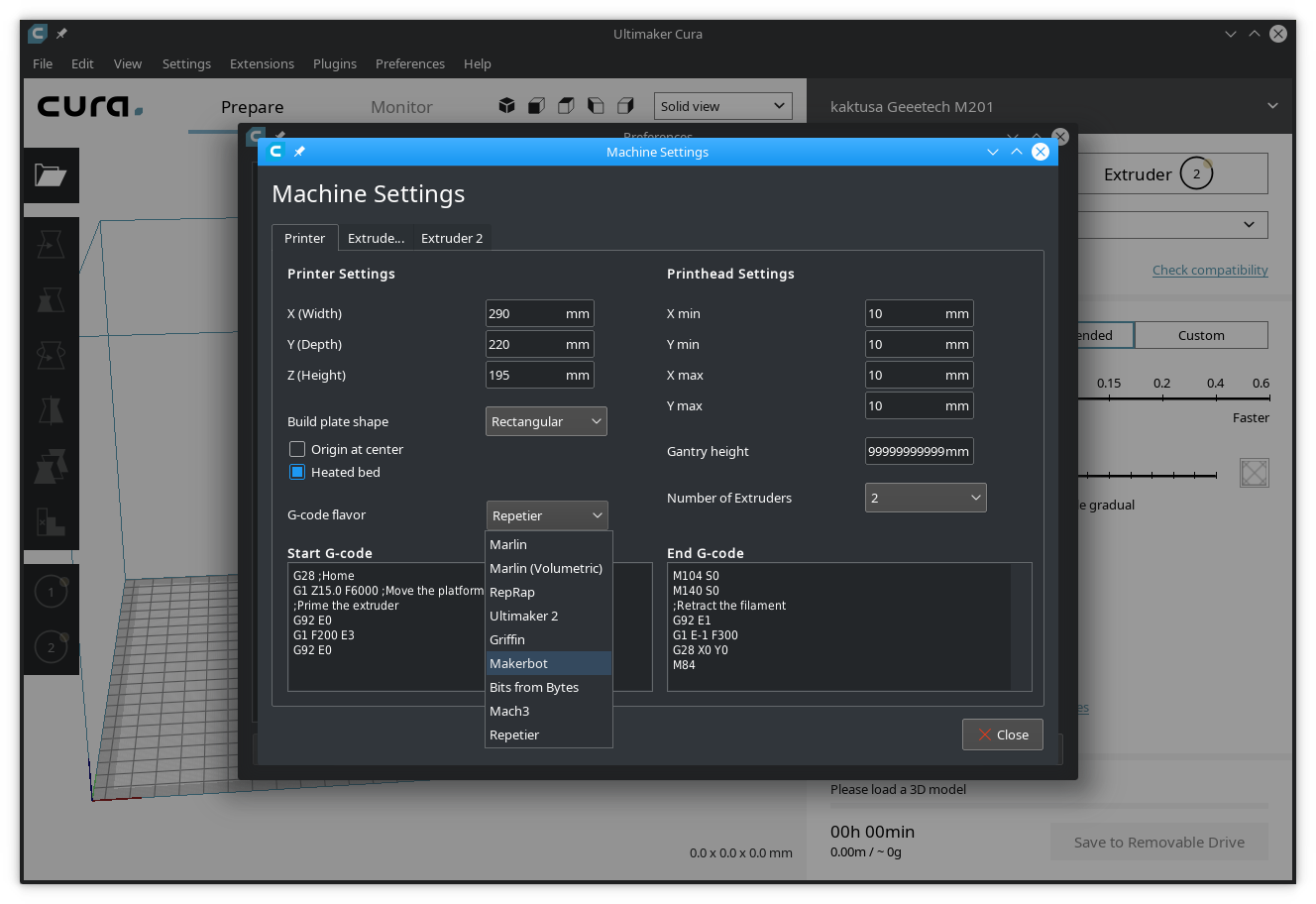Open the Solid view mode dropdown
The height and width of the screenshot is (904, 1316).
(x=723, y=106)
